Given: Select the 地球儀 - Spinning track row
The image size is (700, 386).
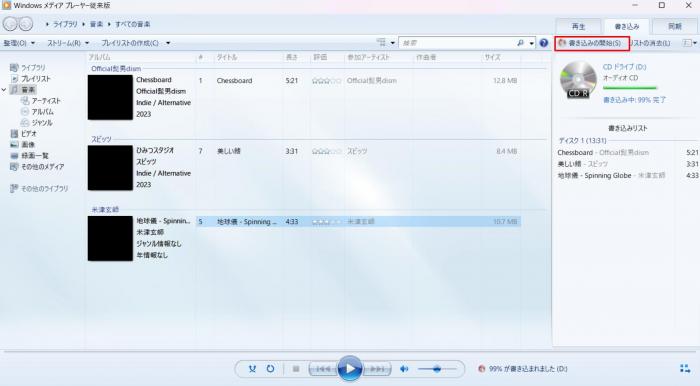Looking at the screenshot, I should coord(358,222).
